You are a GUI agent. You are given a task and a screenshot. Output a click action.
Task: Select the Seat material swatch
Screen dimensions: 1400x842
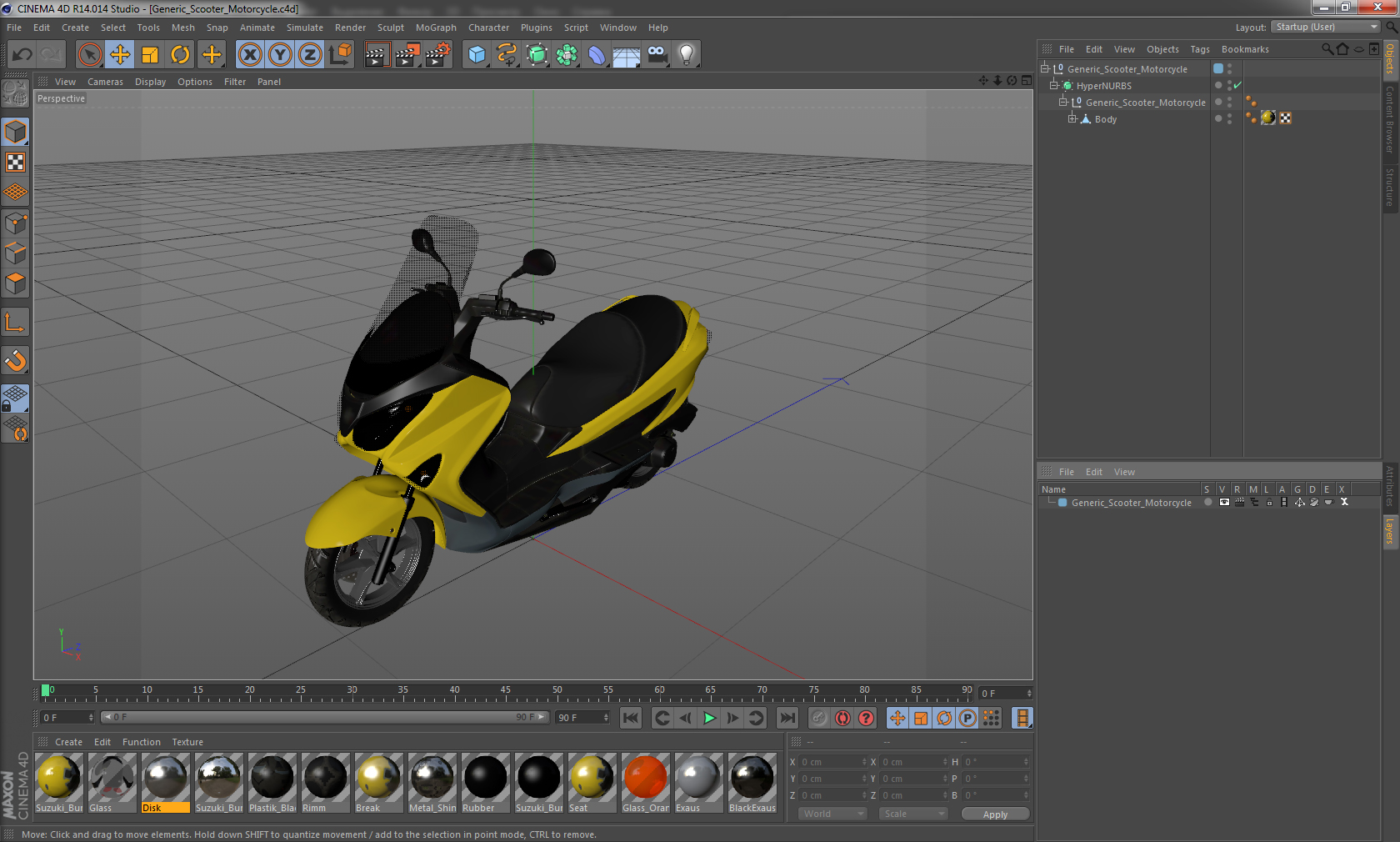592,783
